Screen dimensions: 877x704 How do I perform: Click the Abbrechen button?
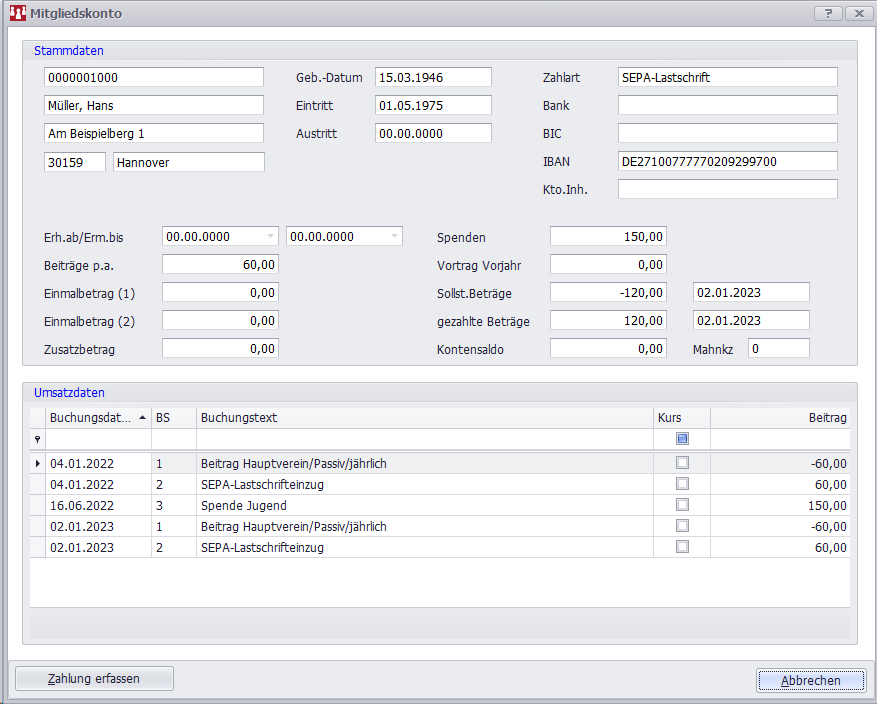pyautogui.click(x=810, y=679)
